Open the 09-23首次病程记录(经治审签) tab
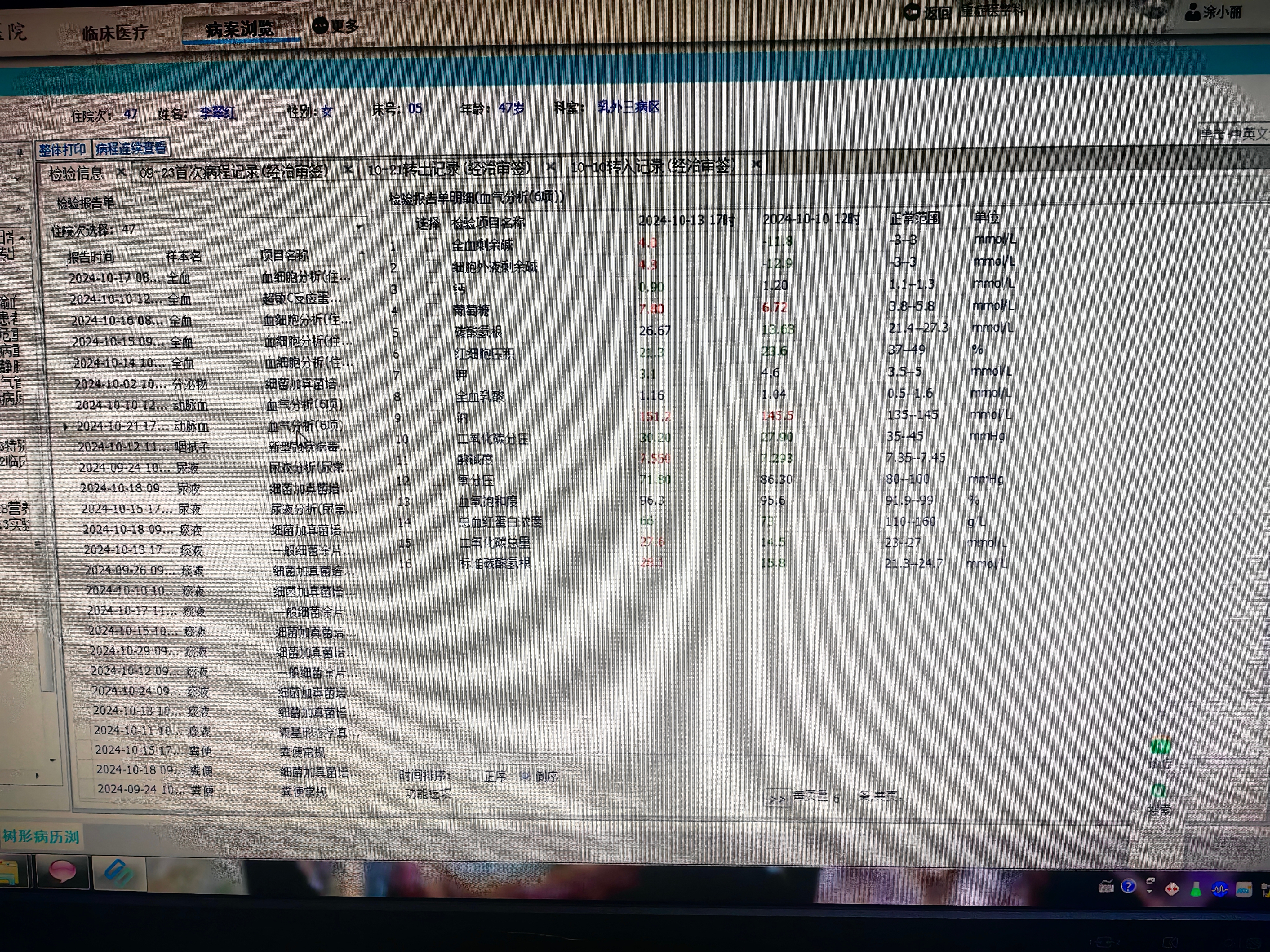The width and height of the screenshot is (1270, 952). click(234, 171)
